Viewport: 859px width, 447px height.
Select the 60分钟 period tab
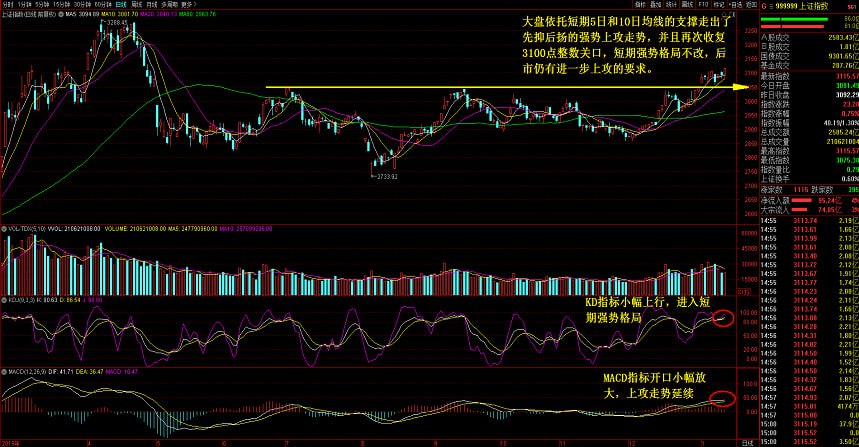103,4
